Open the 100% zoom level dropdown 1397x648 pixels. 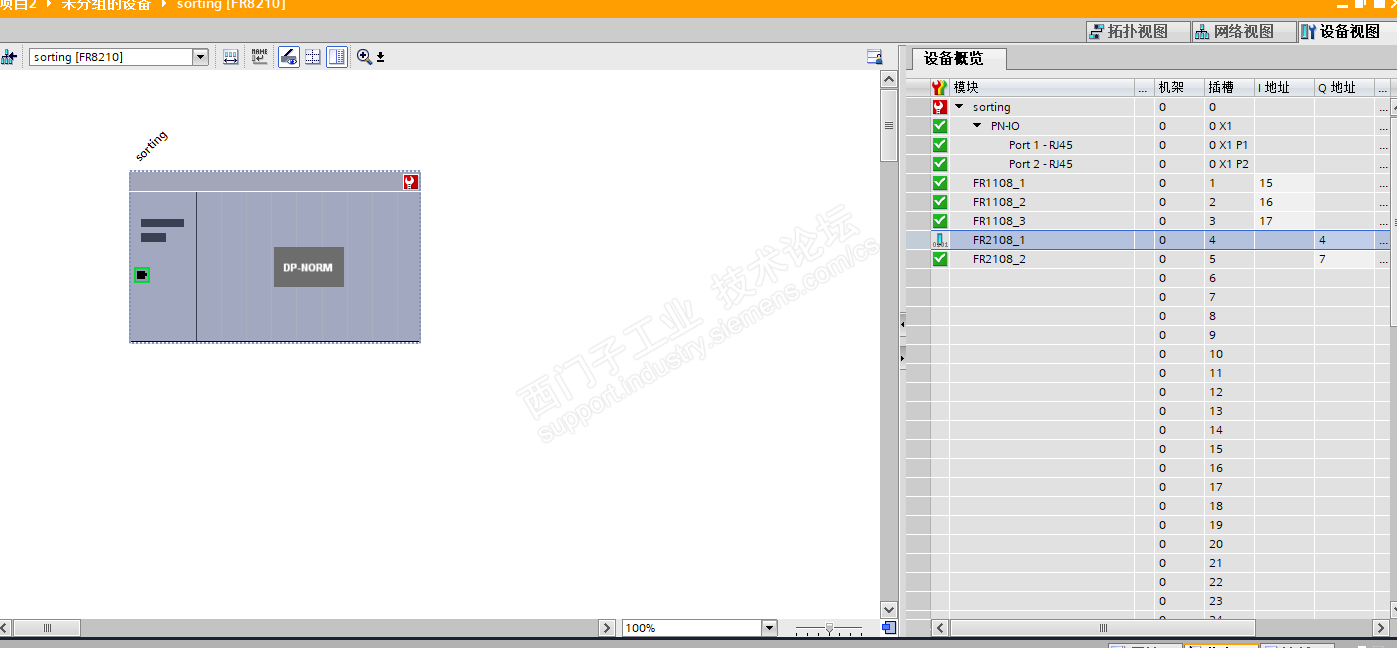[769, 628]
